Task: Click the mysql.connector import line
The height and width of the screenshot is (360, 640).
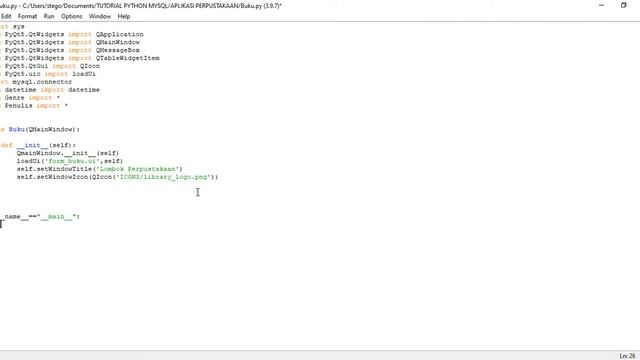Action: click(36, 82)
